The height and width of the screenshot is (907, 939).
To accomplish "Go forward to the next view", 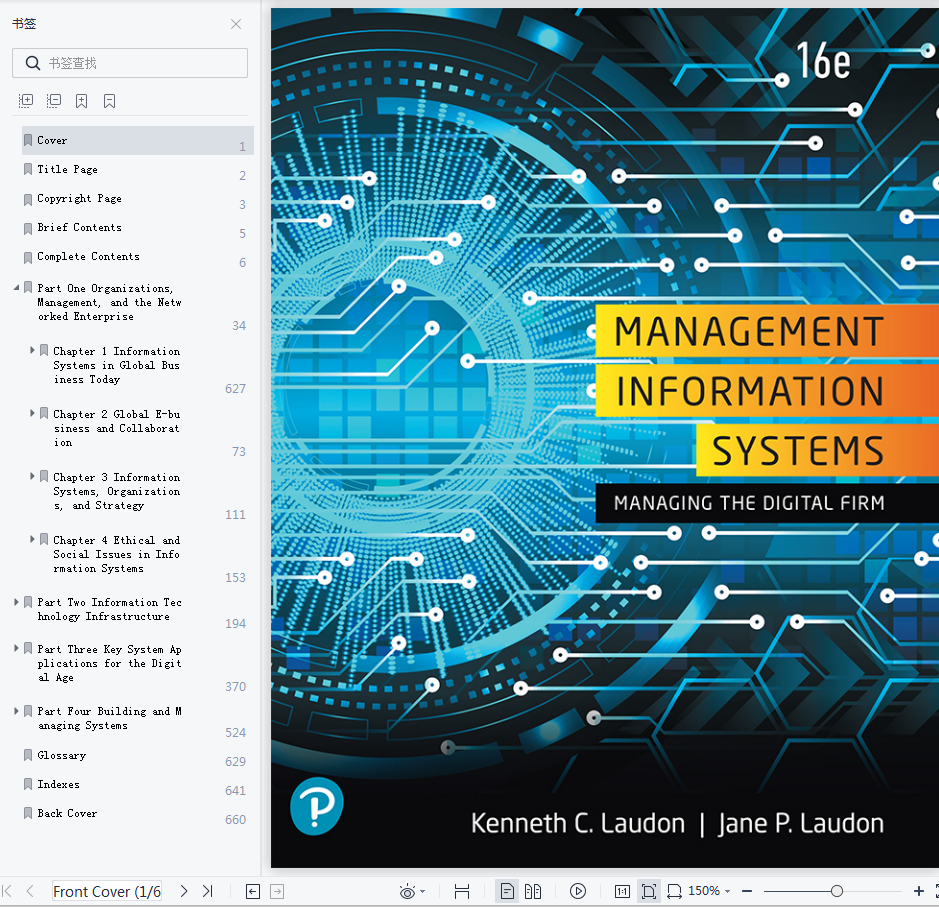I will (277, 892).
